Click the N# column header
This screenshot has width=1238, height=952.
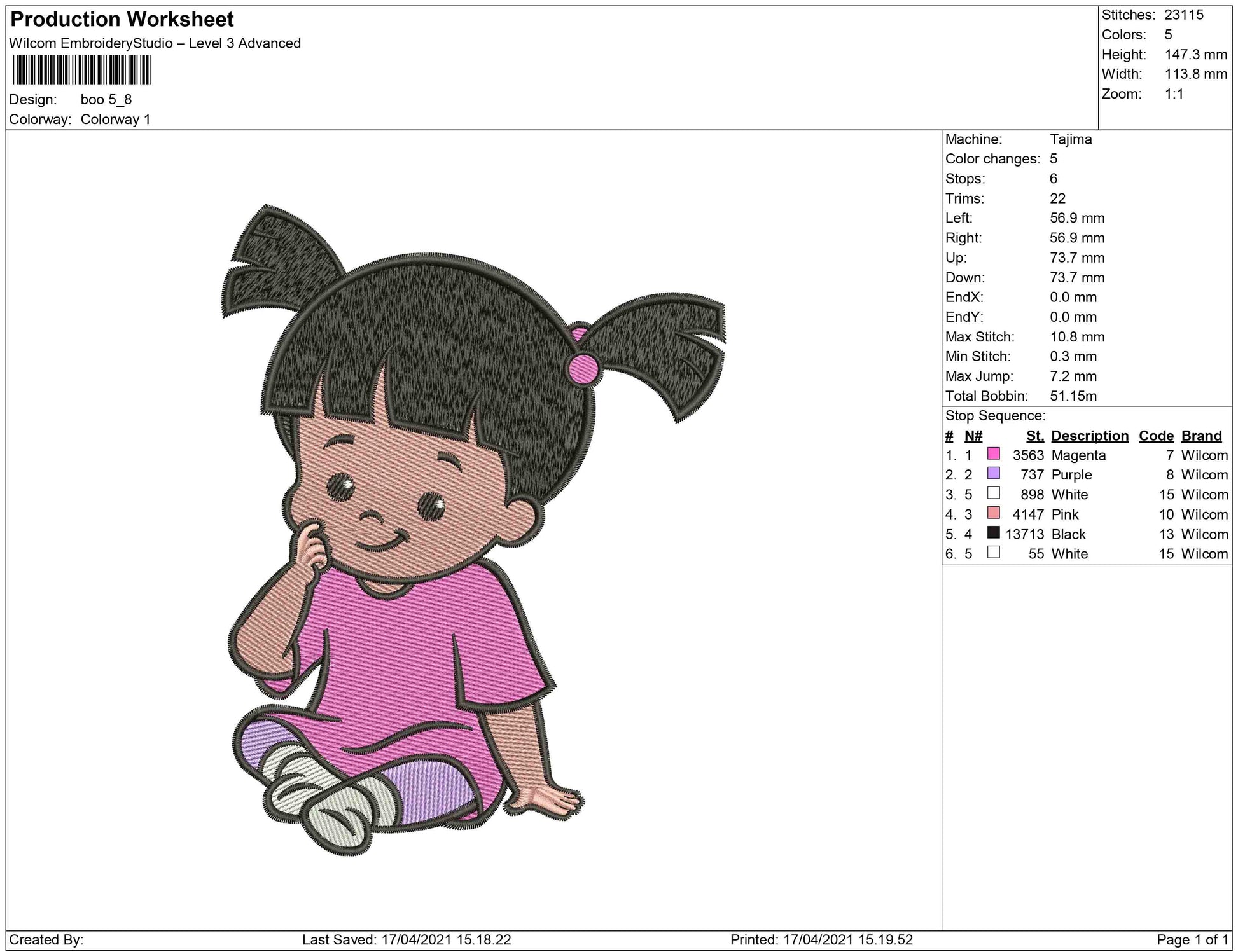(x=973, y=436)
